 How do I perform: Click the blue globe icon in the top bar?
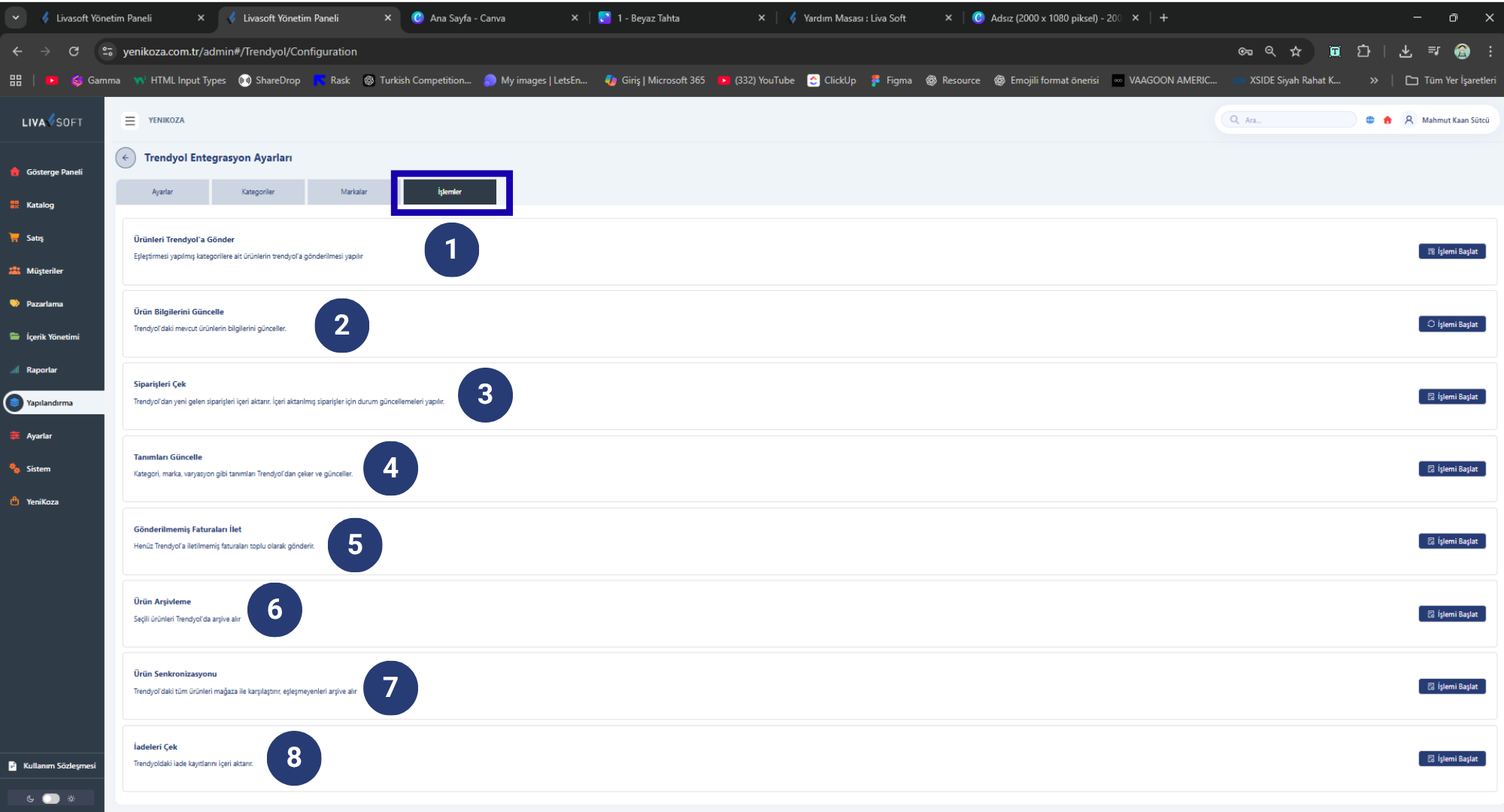point(1369,120)
